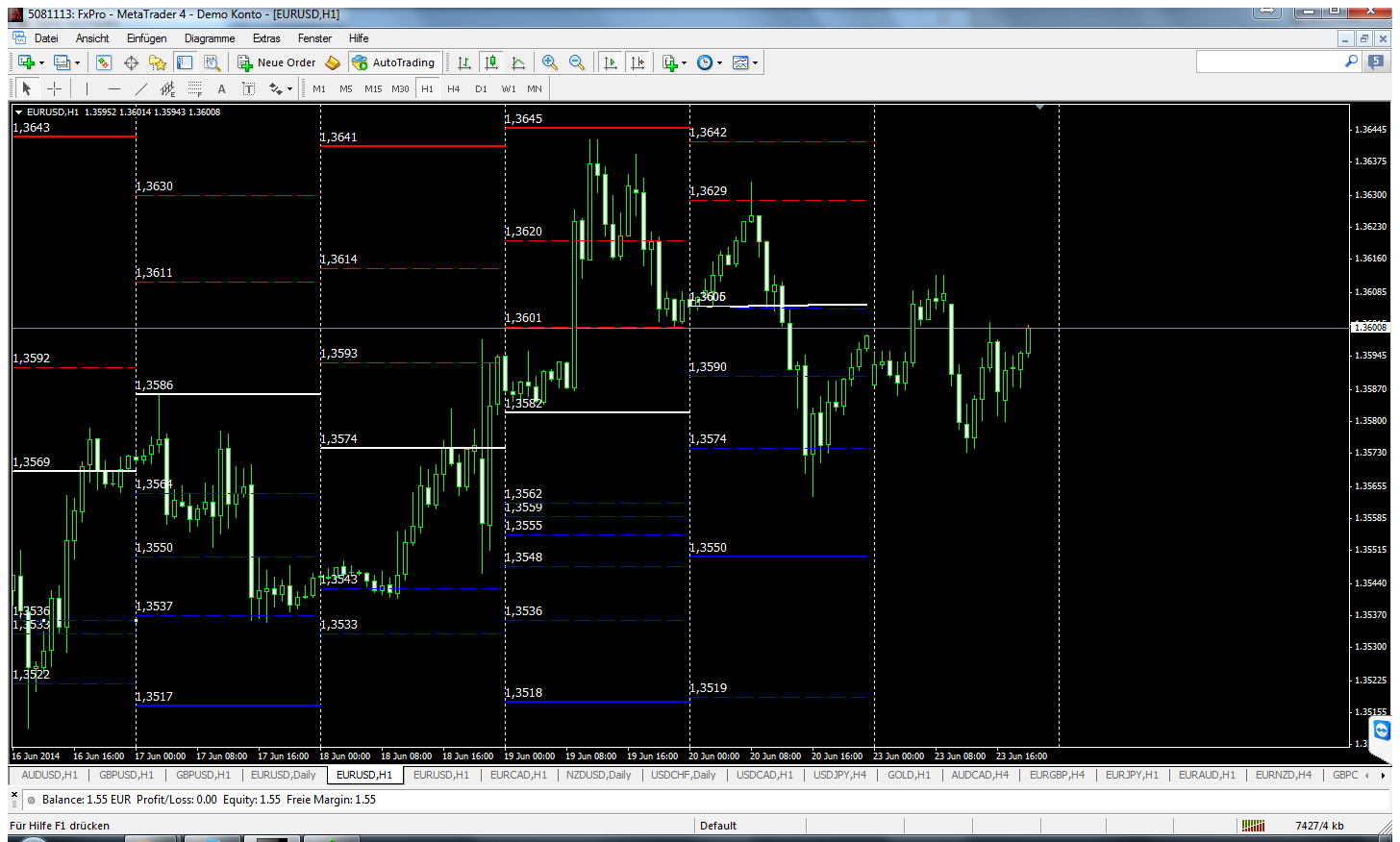Open a new chart window
The image size is (1400, 842).
(26, 62)
